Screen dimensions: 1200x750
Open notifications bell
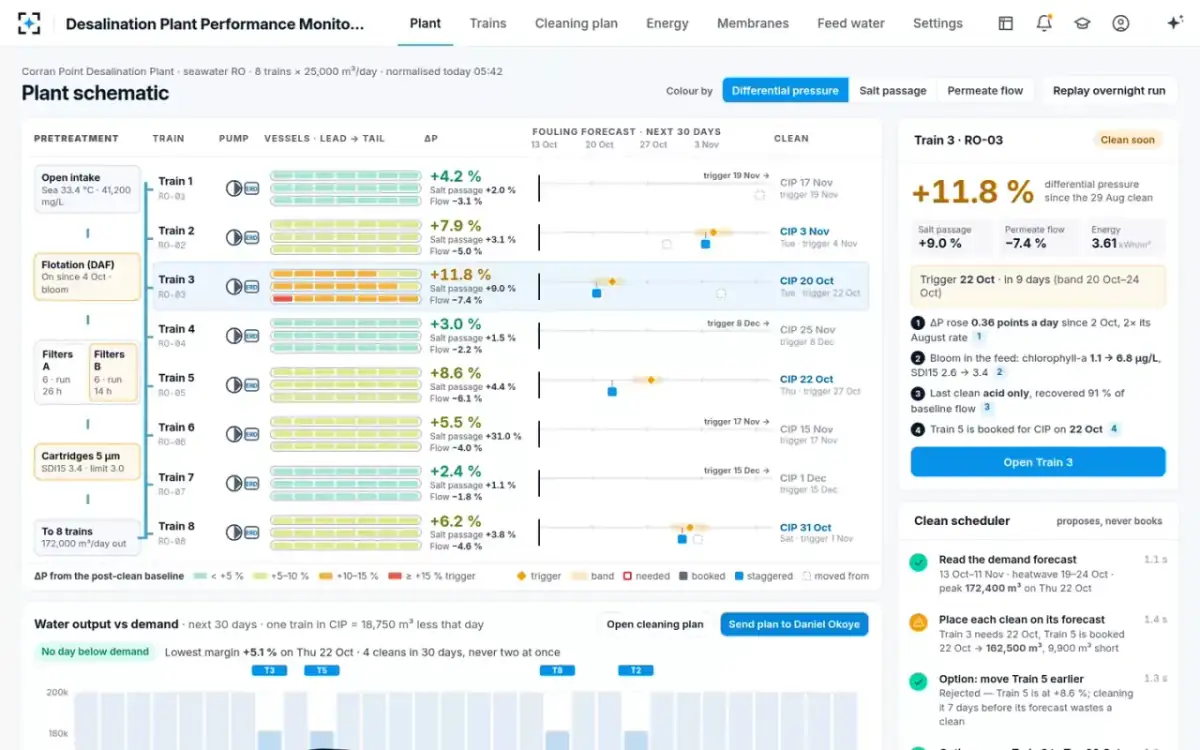1044,23
